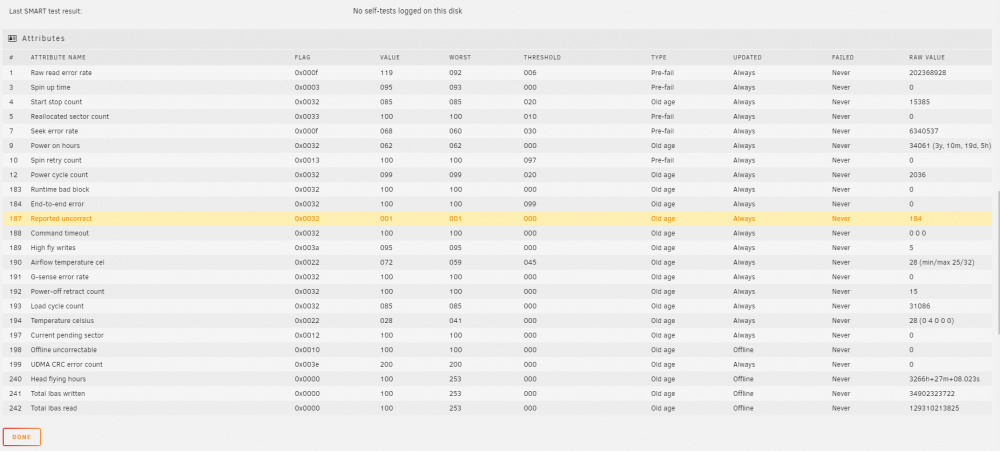This screenshot has width=1000, height=451.
Task: Click the 'Last SMART test result:' label
Action: tap(46, 11)
